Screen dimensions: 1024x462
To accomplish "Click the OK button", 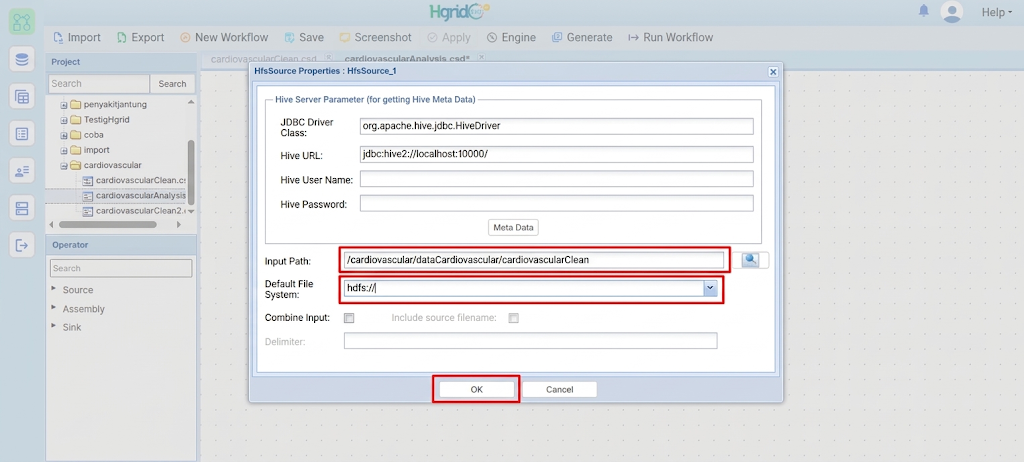I will click(476, 389).
